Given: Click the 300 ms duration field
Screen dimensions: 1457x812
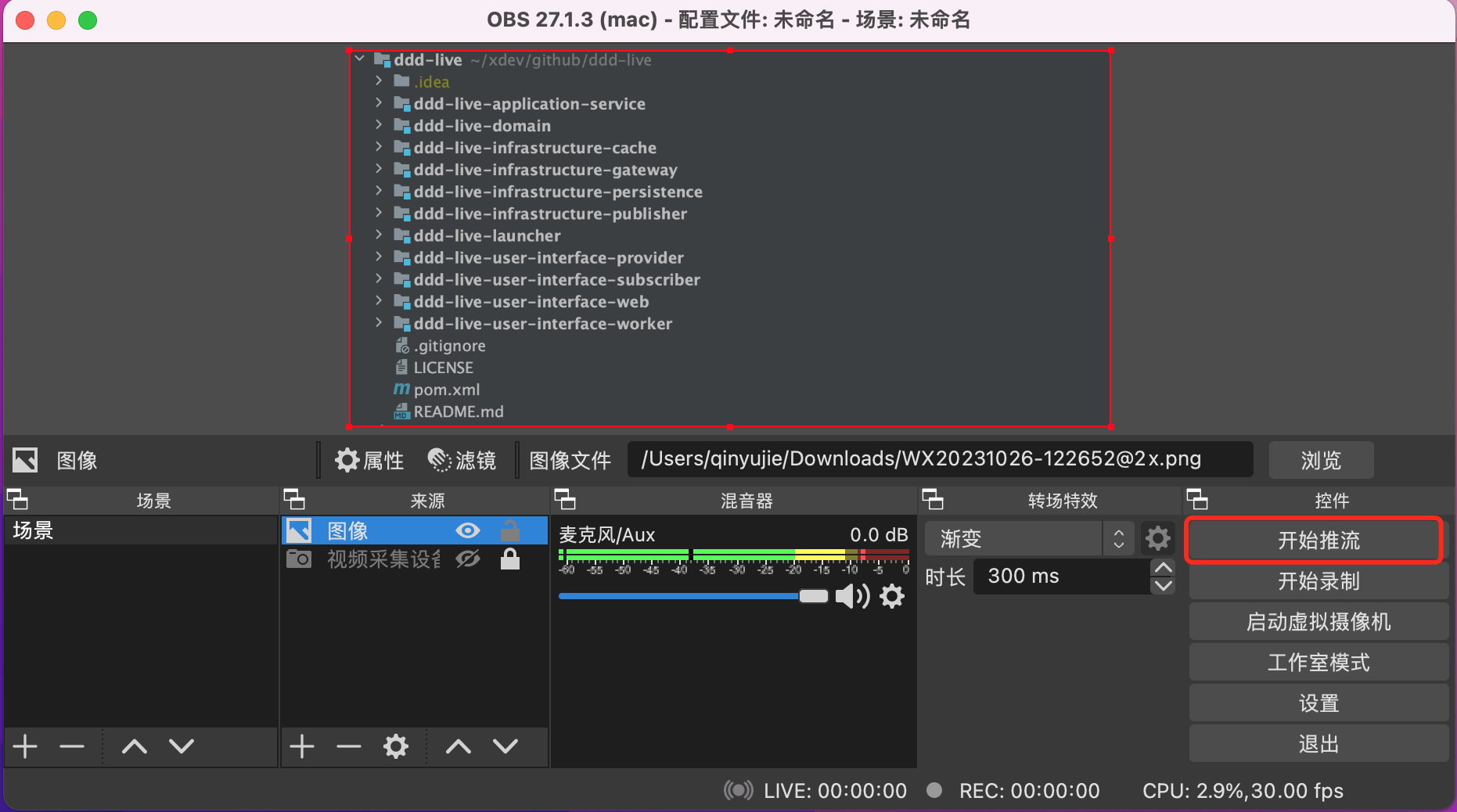Looking at the screenshot, I should [1062, 577].
